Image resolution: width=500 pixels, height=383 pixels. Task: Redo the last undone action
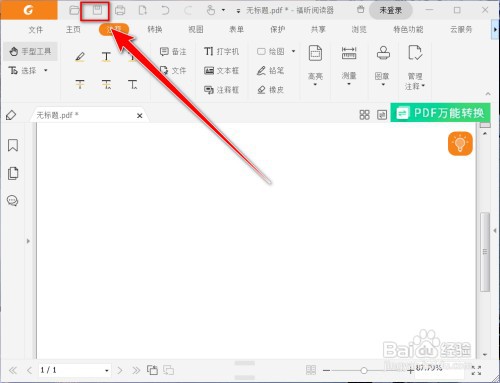[188, 10]
